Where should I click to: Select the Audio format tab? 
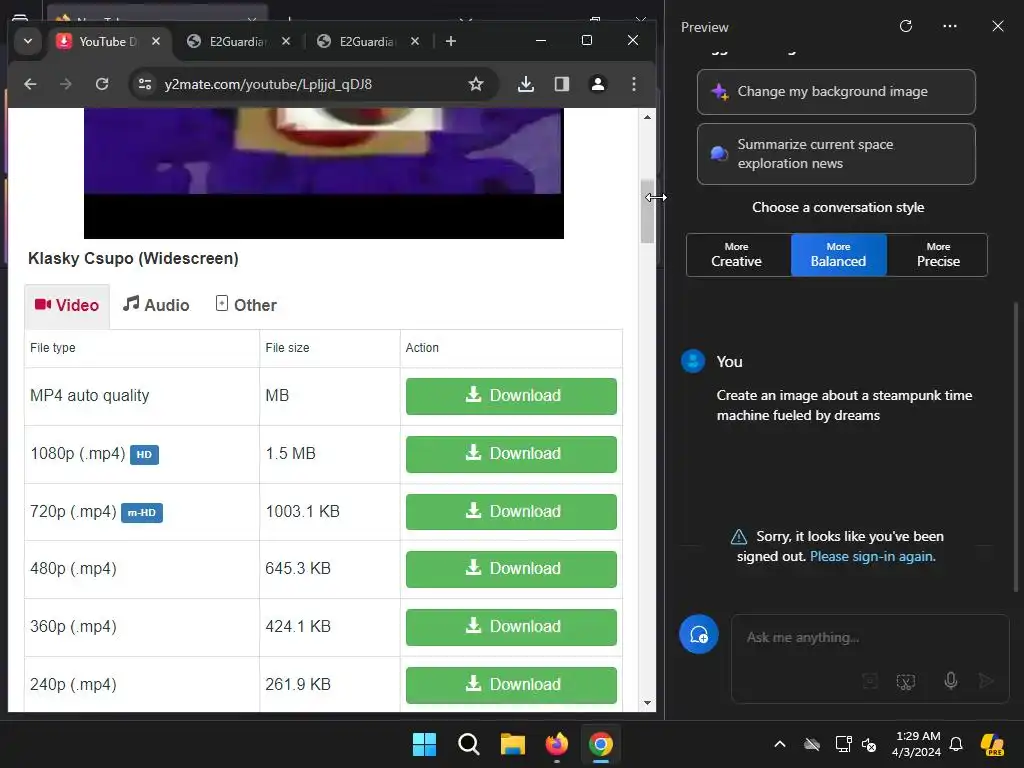click(x=156, y=305)
